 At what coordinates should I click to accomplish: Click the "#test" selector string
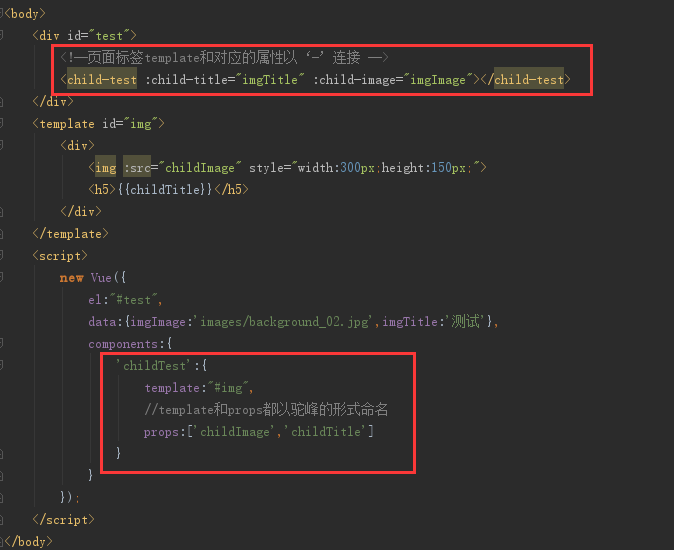(133, 299)
